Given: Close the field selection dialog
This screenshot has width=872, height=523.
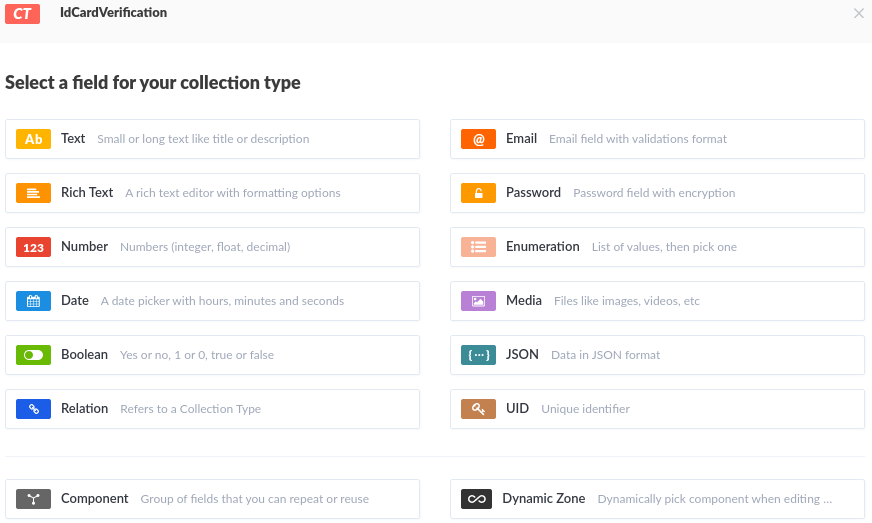Looking at the screenshot, I should tap(858, 13).
